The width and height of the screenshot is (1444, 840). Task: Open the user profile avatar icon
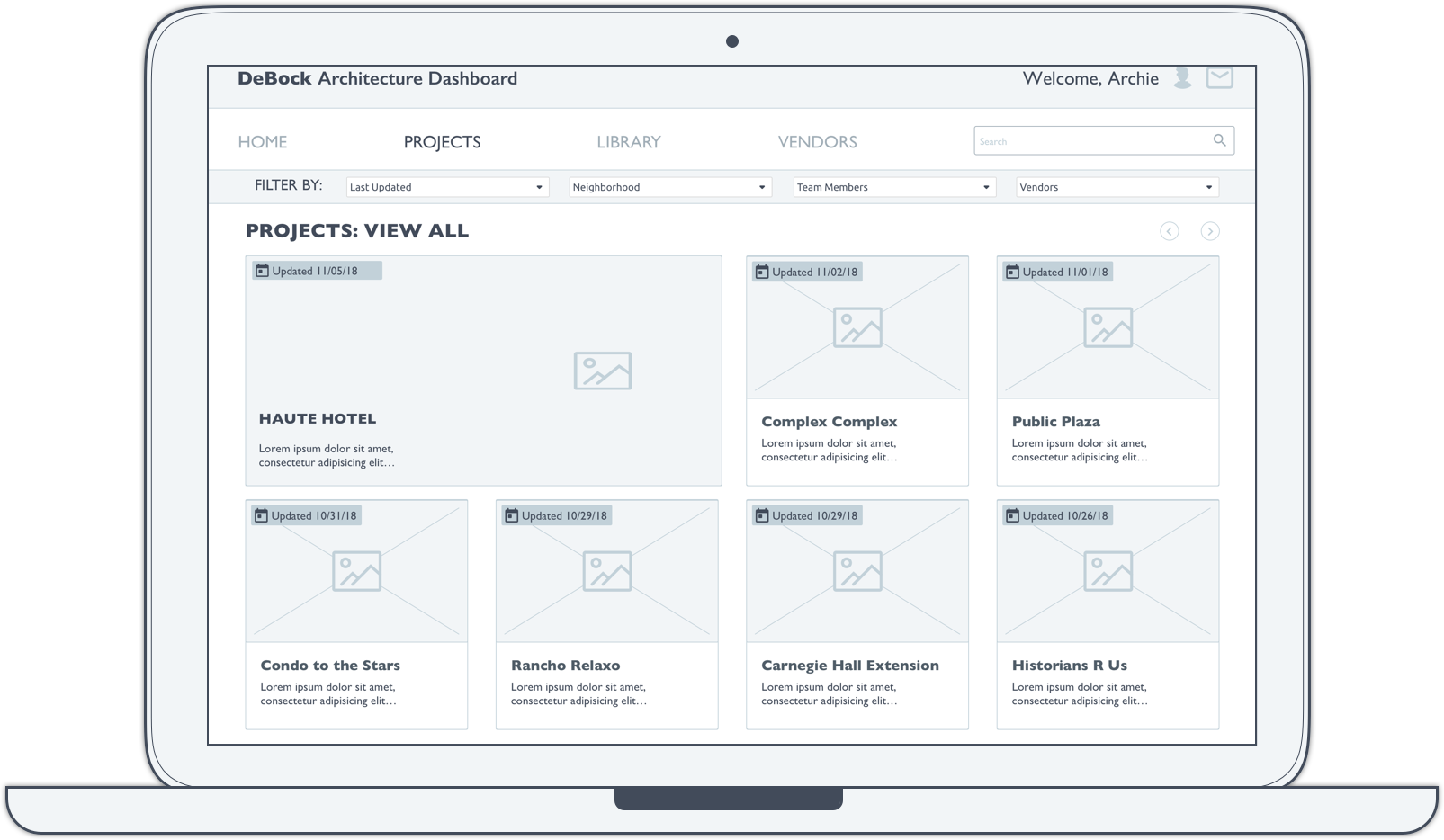click(1183, 78)
